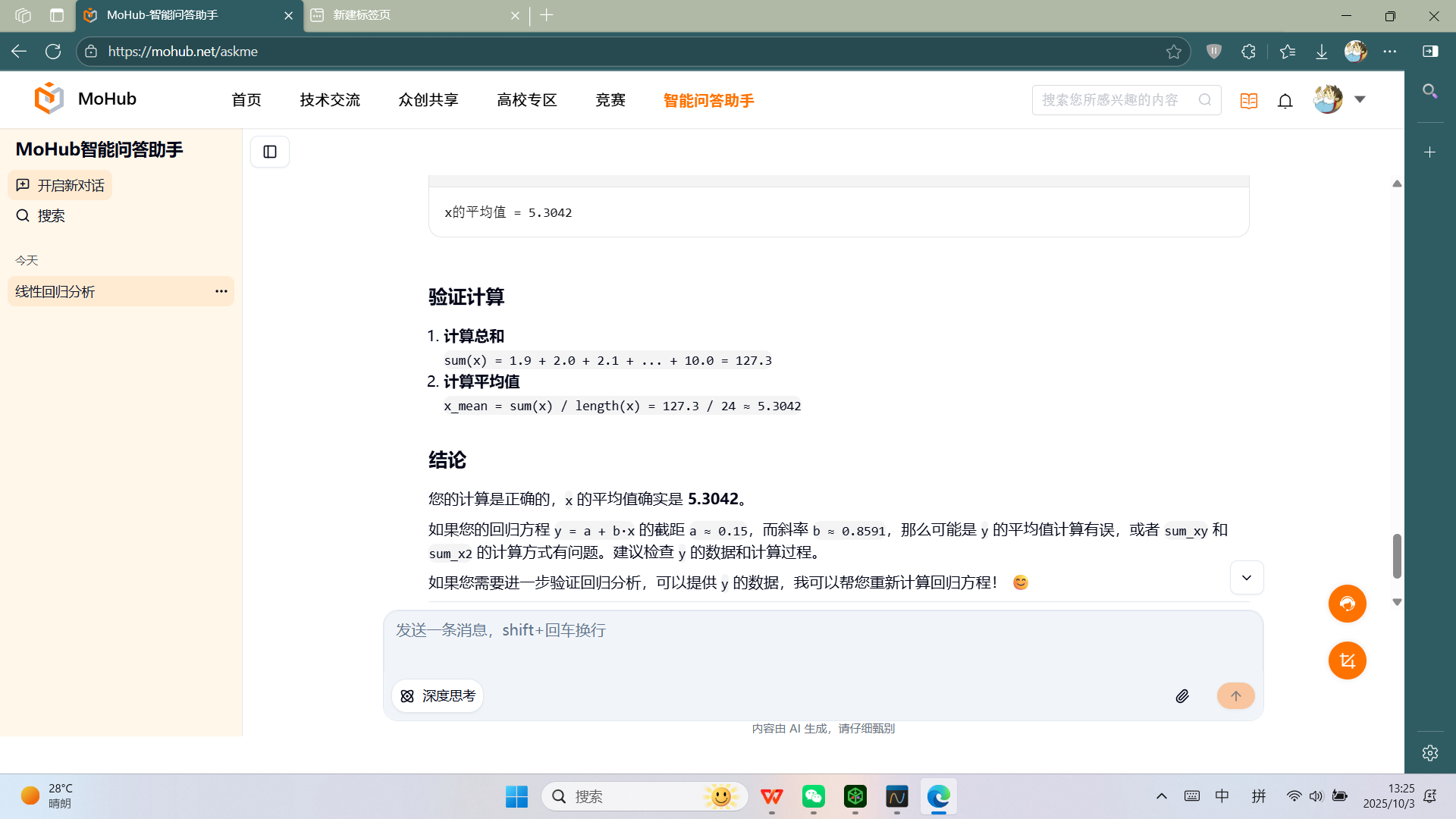Open 众创共享 navigation tab
Image resolution: width=1456 pixels, height=819 pixels.
coord(428,100)
